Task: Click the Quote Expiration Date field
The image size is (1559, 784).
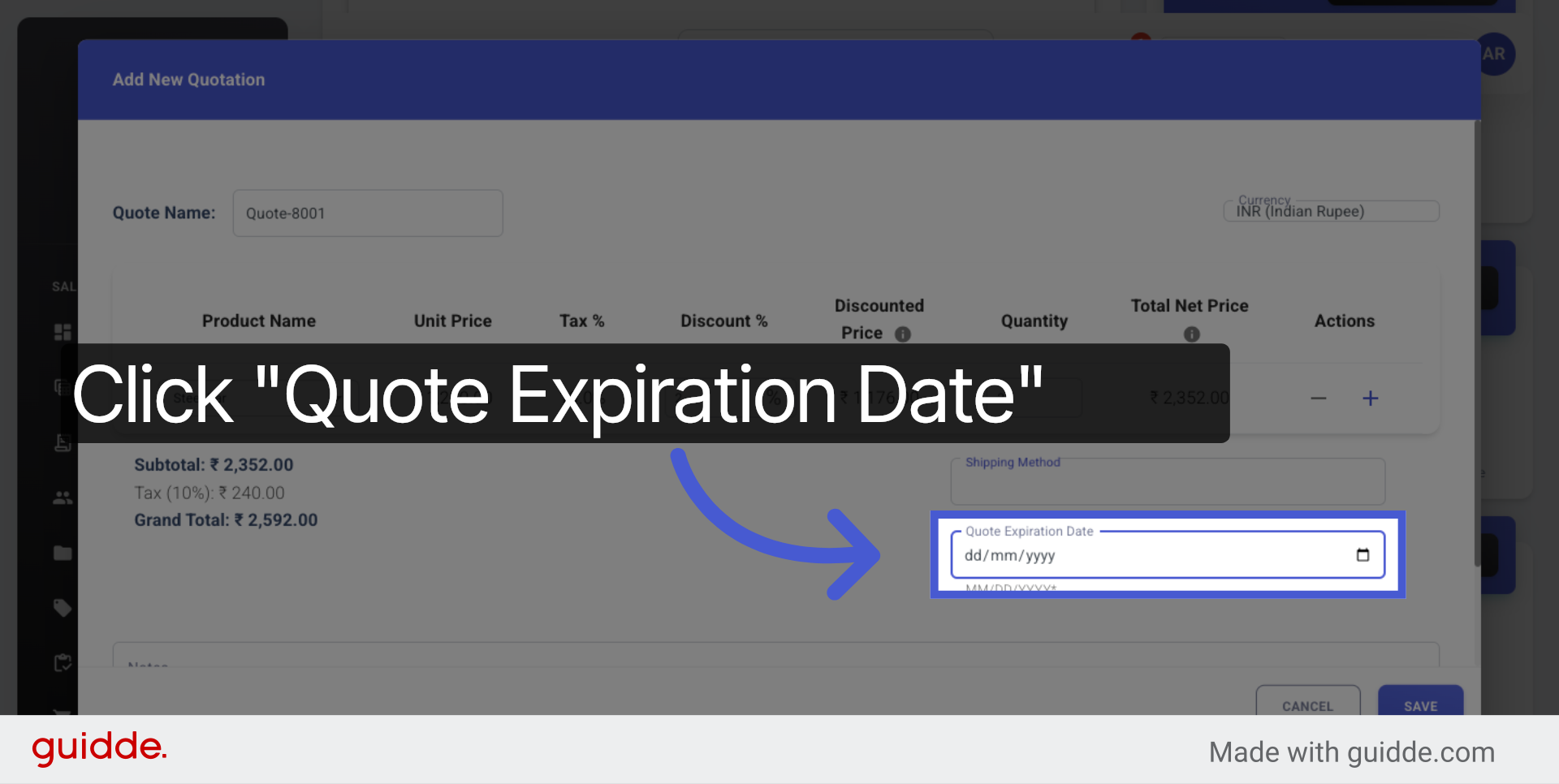Action: coord(1168,555)
